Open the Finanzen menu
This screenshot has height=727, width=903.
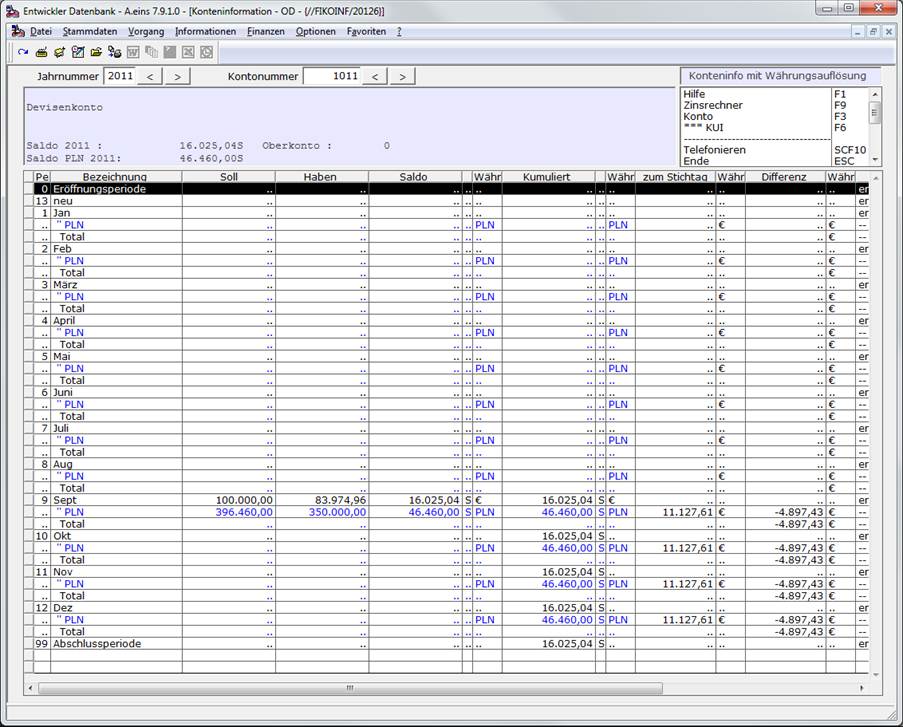click(265, 32)
